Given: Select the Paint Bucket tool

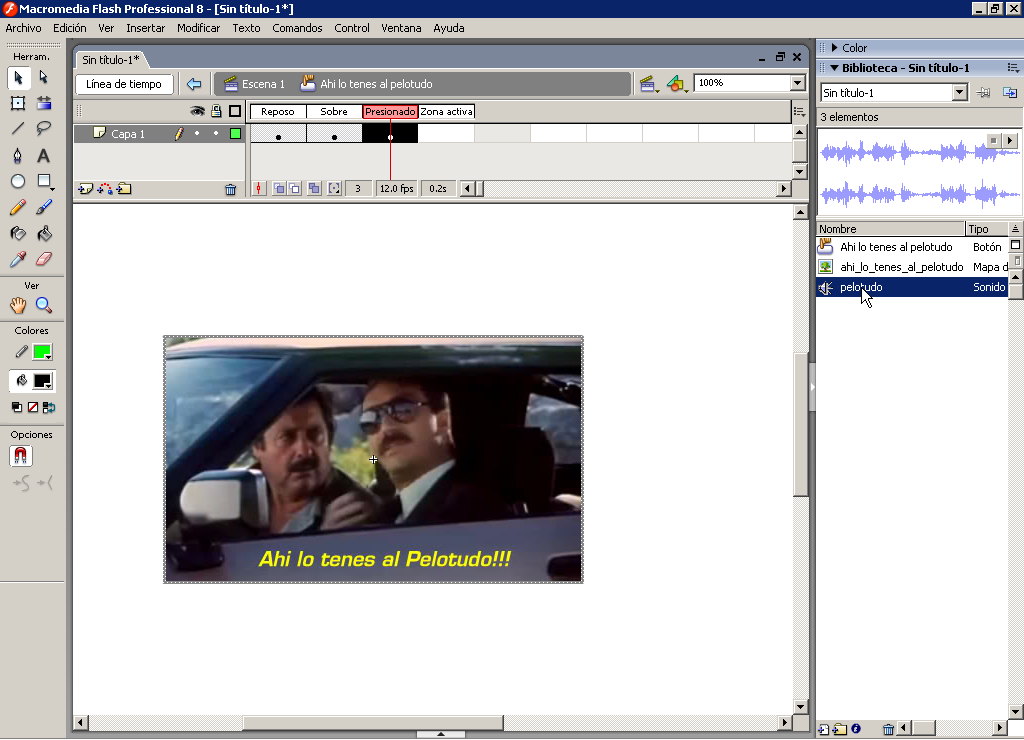Looking at the screenshot, I should pyautogui.click(x=44, y=233).
